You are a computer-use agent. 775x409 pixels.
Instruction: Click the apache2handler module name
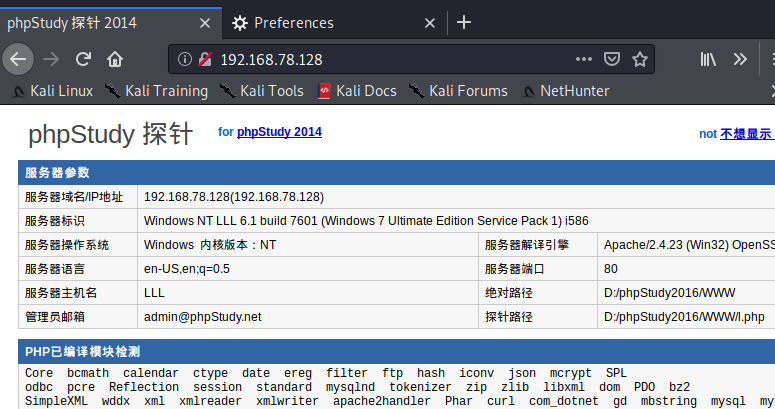[x=382, y=401]
